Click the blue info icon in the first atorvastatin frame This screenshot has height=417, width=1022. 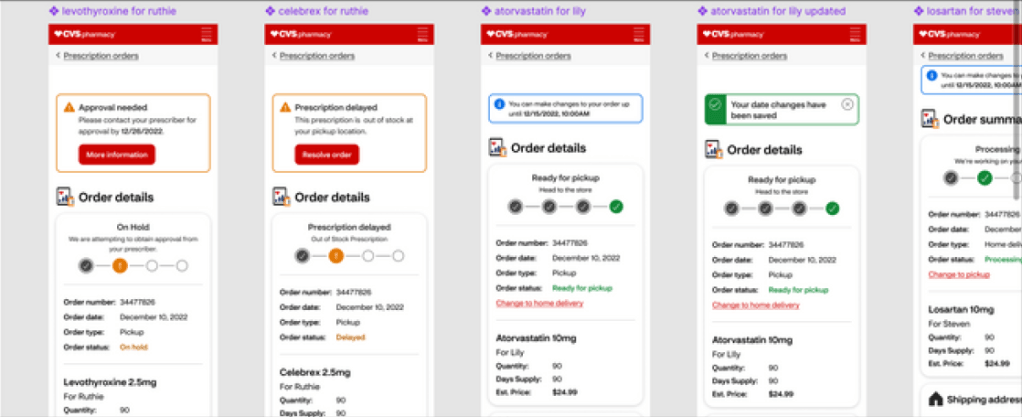pyautogui.click(x=499, y=103)
